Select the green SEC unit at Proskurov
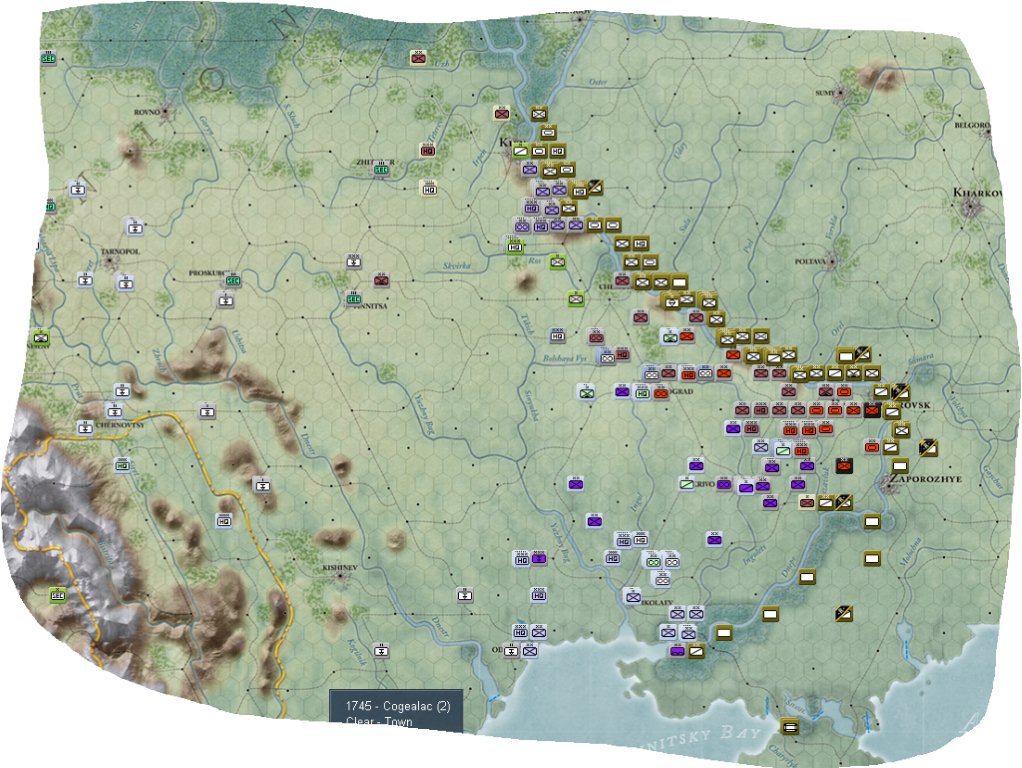 click(x=233, y=280)
